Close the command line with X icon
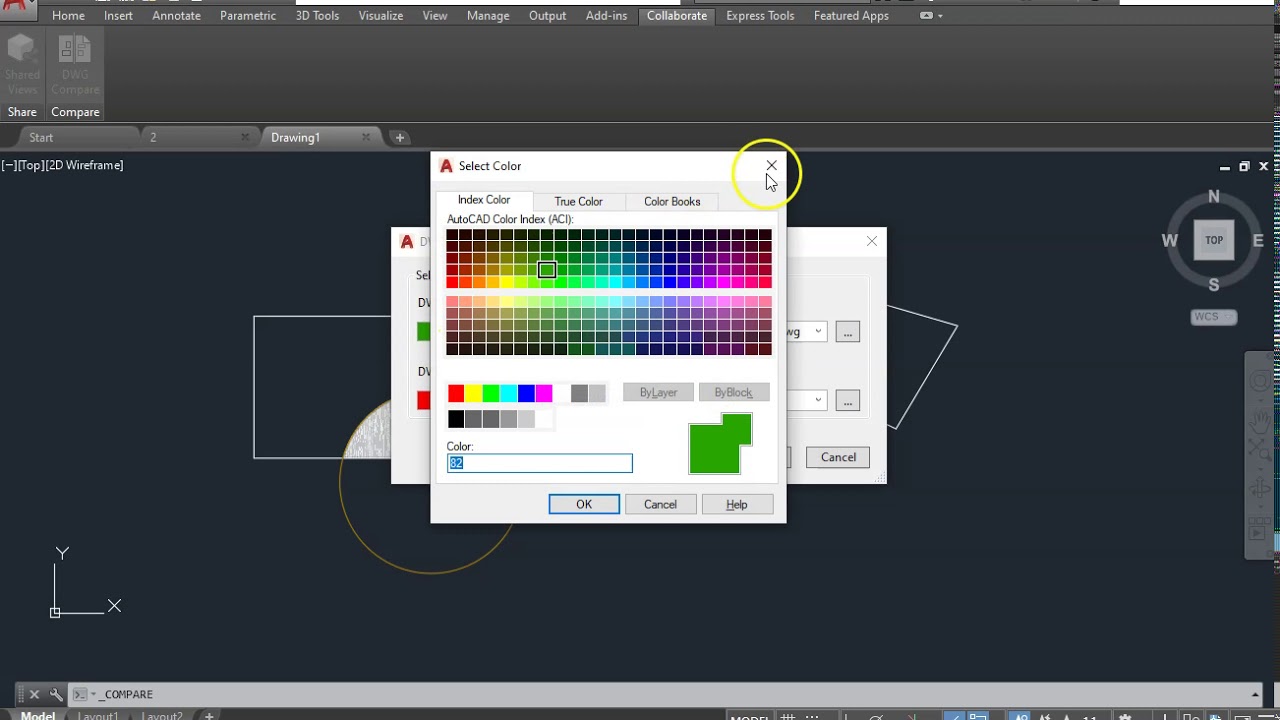Screen dimensions: 1280x720 [34, 694]
